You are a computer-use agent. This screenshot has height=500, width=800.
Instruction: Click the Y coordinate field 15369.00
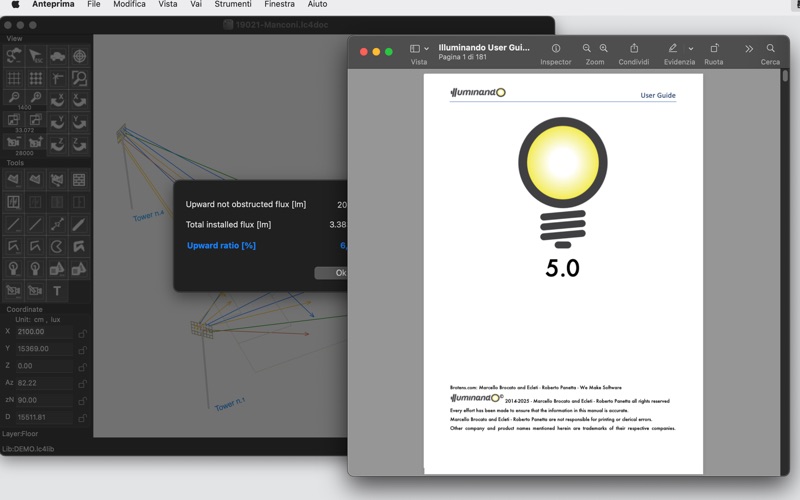[x=44, y=349]
